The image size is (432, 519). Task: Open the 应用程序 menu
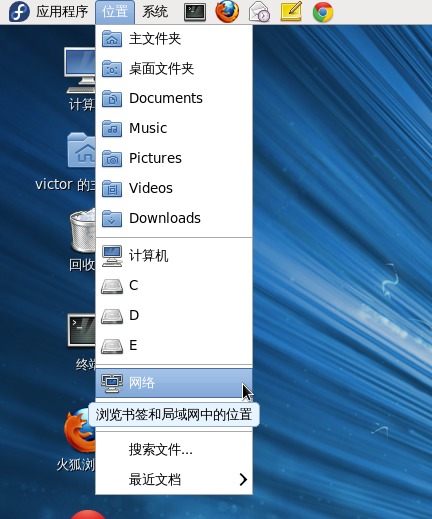point(62,12)
